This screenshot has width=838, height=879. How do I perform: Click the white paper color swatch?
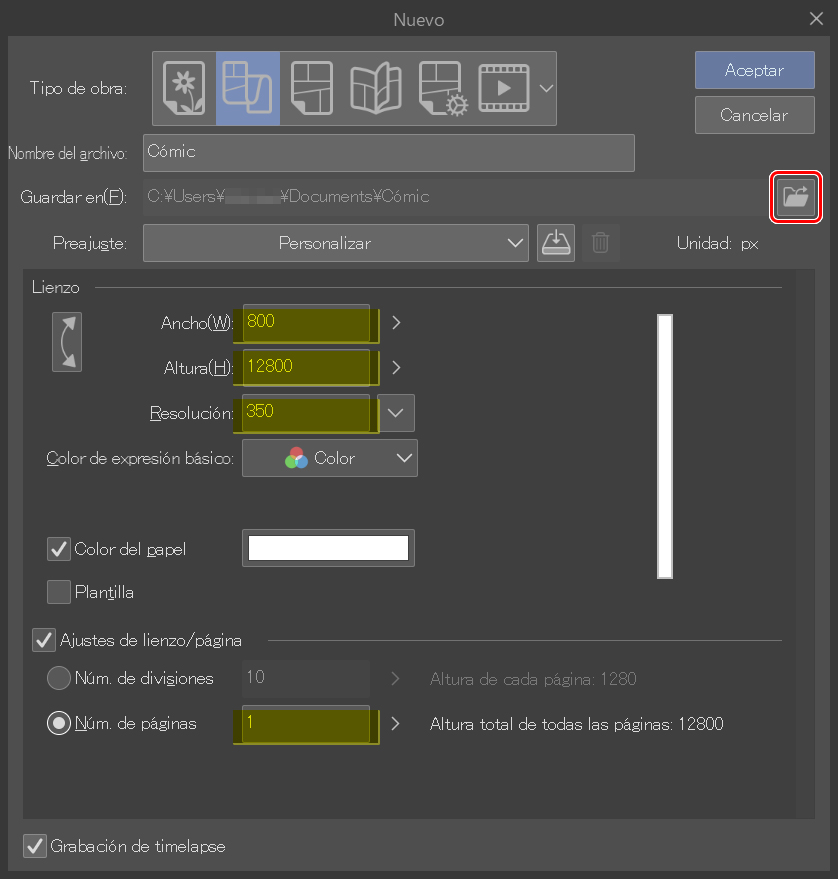point(328,548)
